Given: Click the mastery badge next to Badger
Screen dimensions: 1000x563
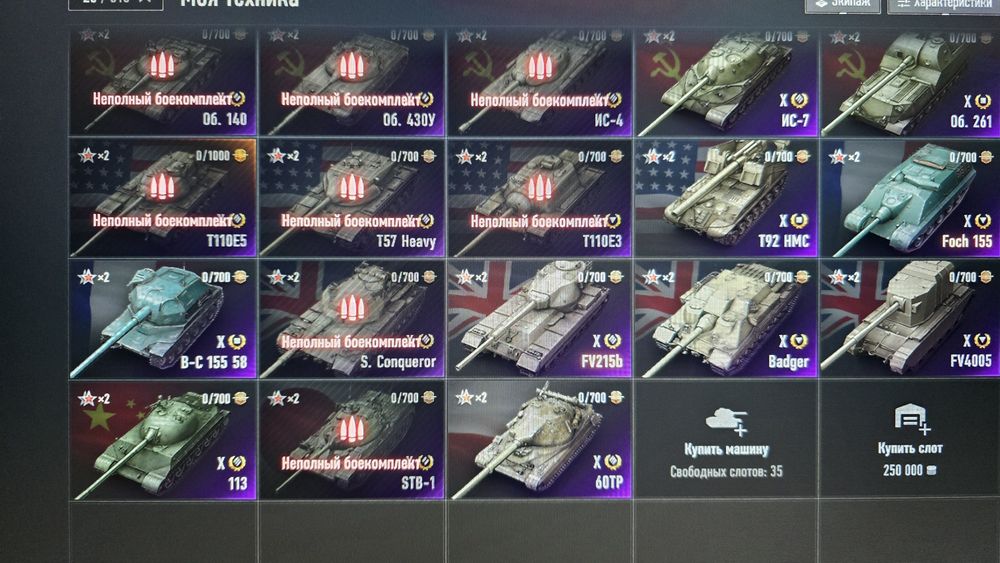Looking at the screenshot, I should click(799, 341).
